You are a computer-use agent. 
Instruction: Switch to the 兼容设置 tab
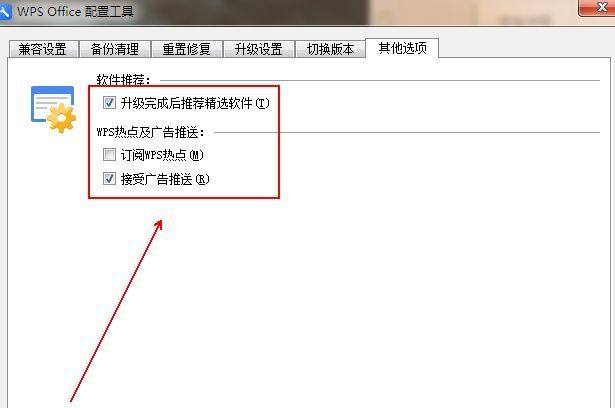(x=43, y=49)
